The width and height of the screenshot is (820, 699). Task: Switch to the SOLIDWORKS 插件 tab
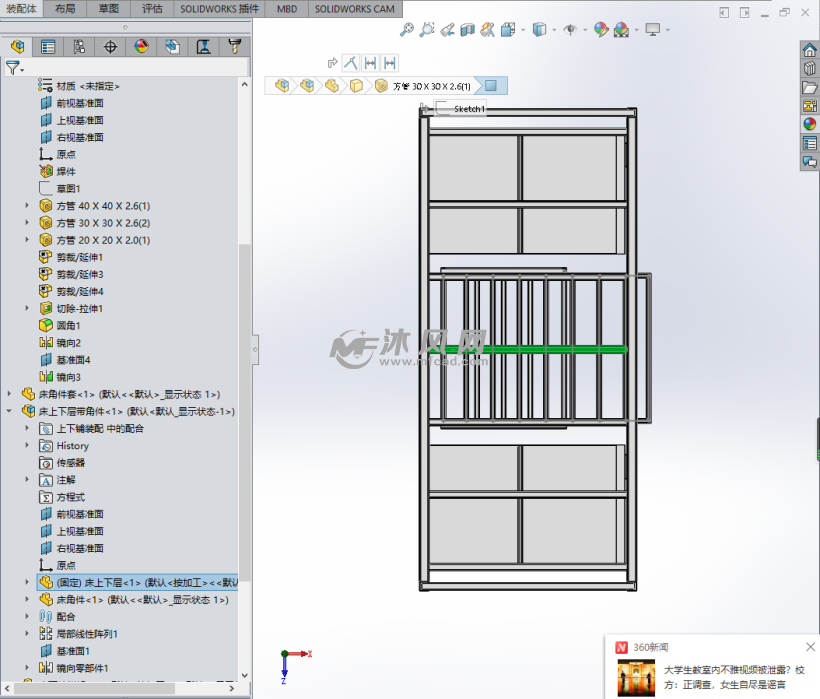pos(220,9)
